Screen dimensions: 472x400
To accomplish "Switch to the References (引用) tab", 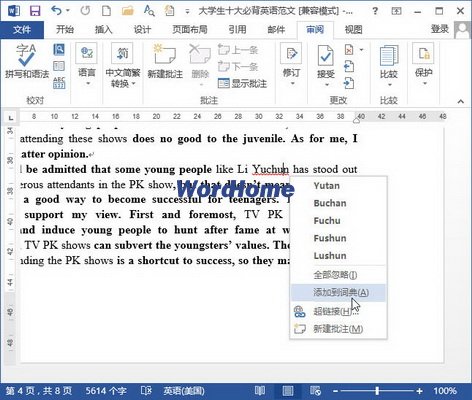I will click(x=237, y=30).
